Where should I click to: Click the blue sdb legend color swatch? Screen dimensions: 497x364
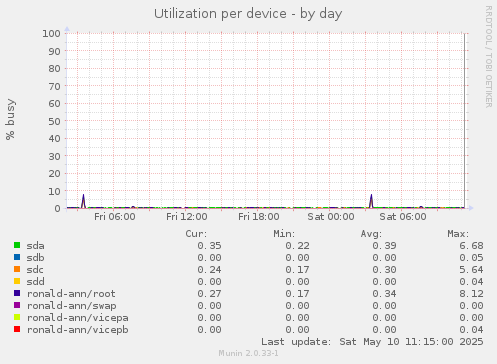click(17, 257)
